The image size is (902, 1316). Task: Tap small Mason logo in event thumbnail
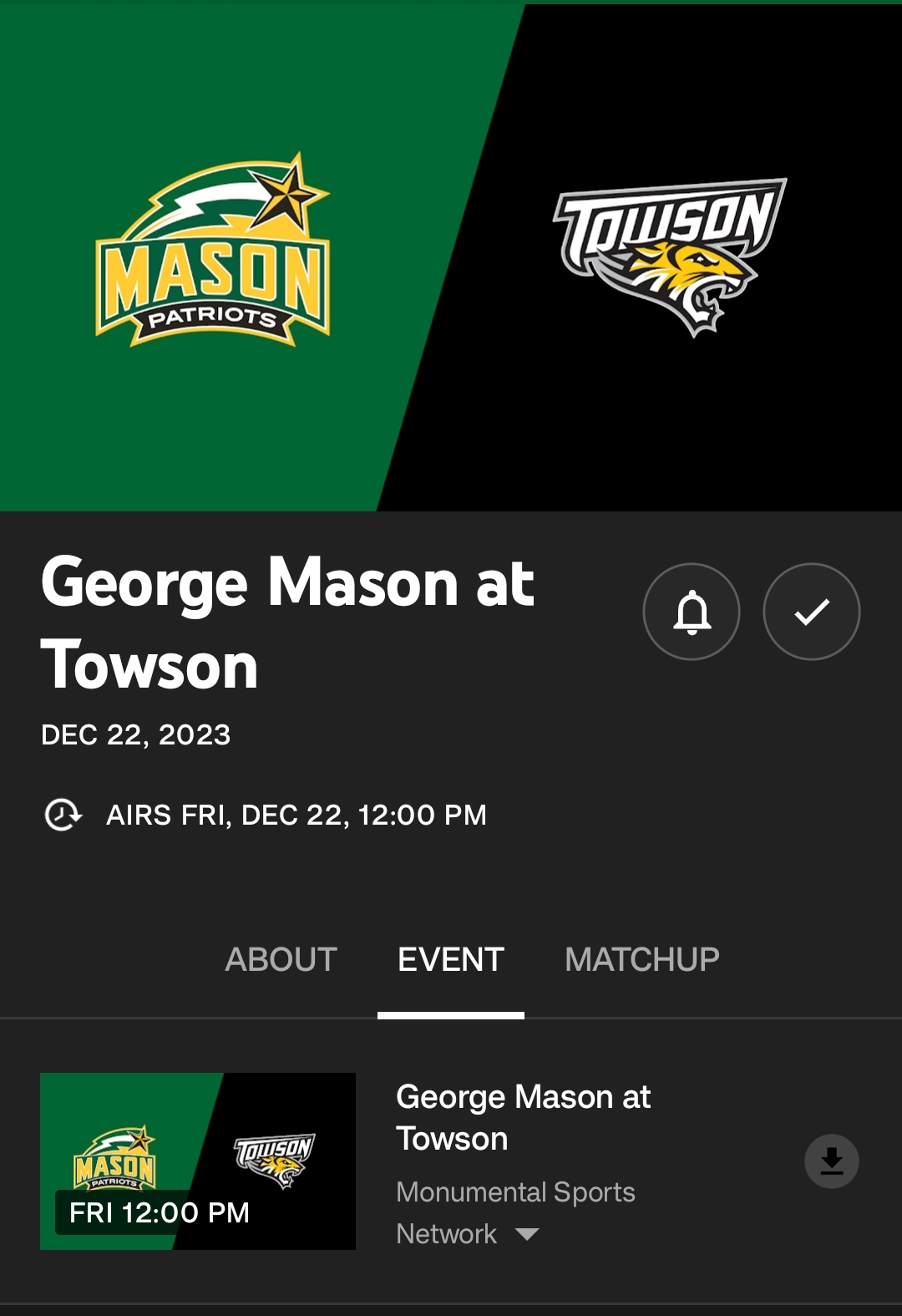115,1157
